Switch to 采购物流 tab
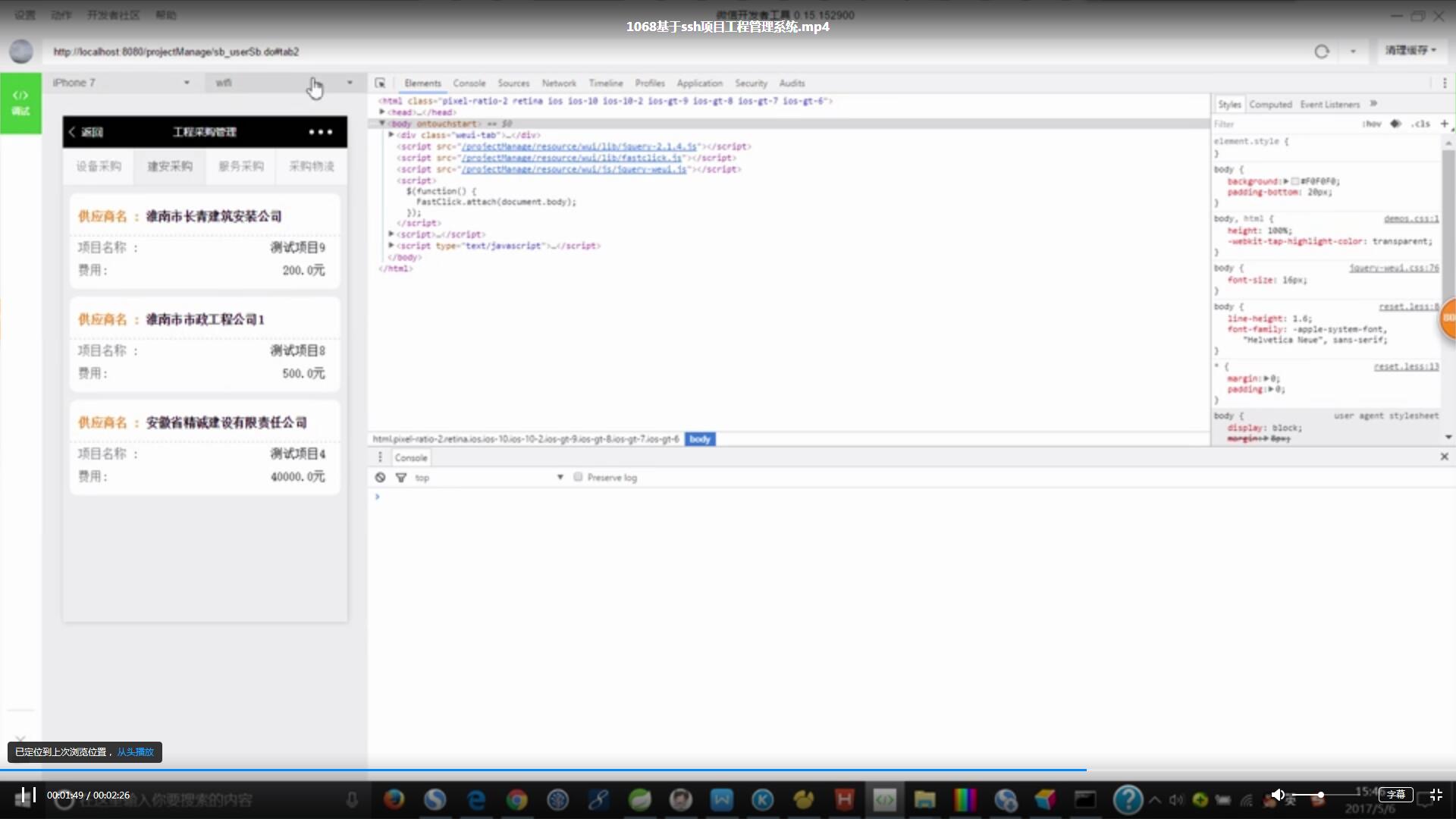The height and width of the screenshot is (819, 1456). coord(312,166)
